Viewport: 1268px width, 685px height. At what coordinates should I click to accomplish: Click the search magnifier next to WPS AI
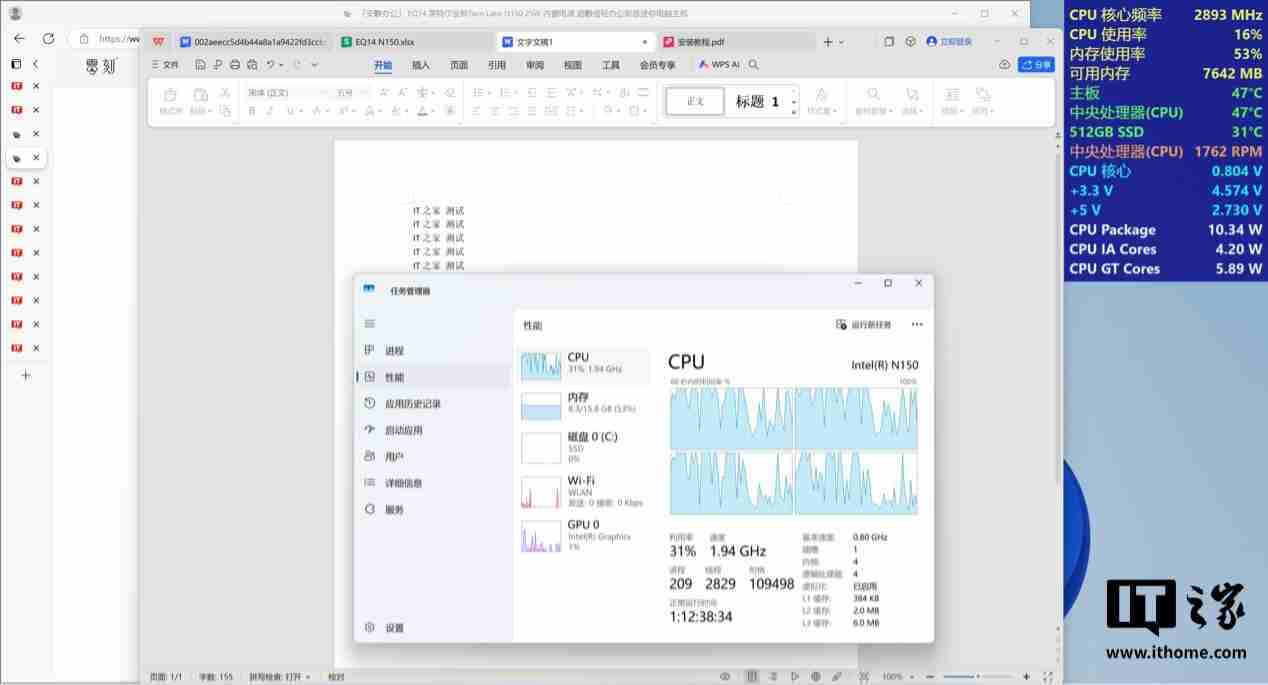tap(754, 64)
